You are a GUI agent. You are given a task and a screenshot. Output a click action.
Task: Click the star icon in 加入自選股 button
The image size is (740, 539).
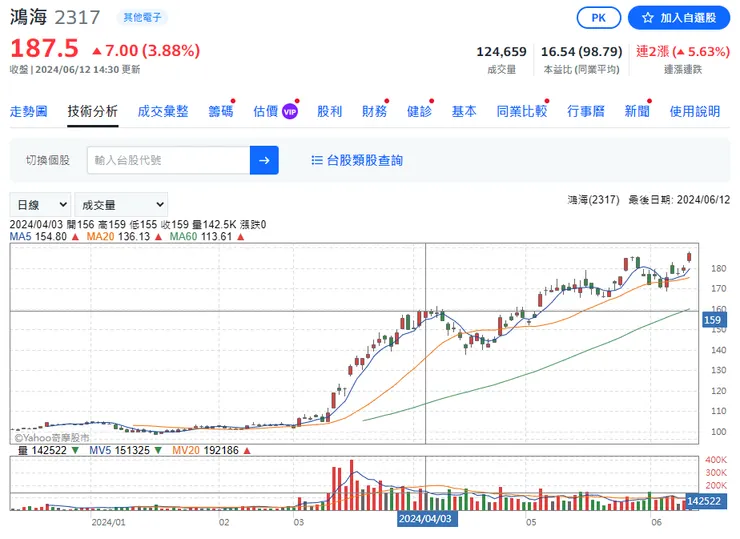[x=648, y=18]
